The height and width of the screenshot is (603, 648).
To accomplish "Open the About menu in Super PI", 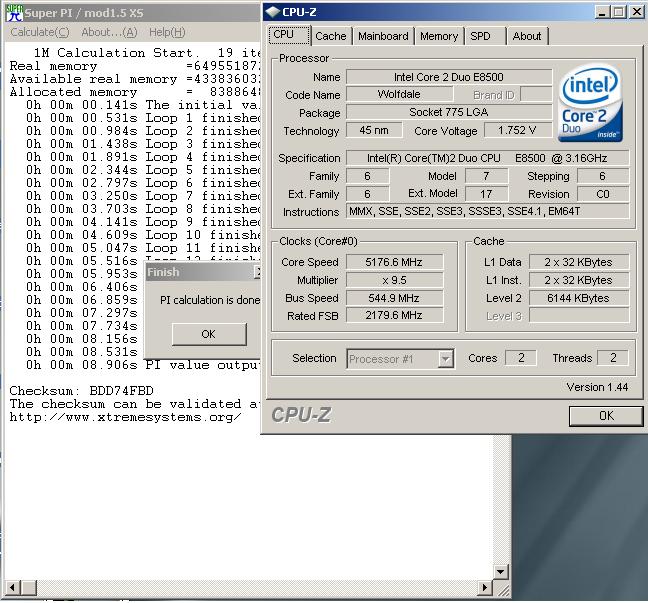I will 109,33.
